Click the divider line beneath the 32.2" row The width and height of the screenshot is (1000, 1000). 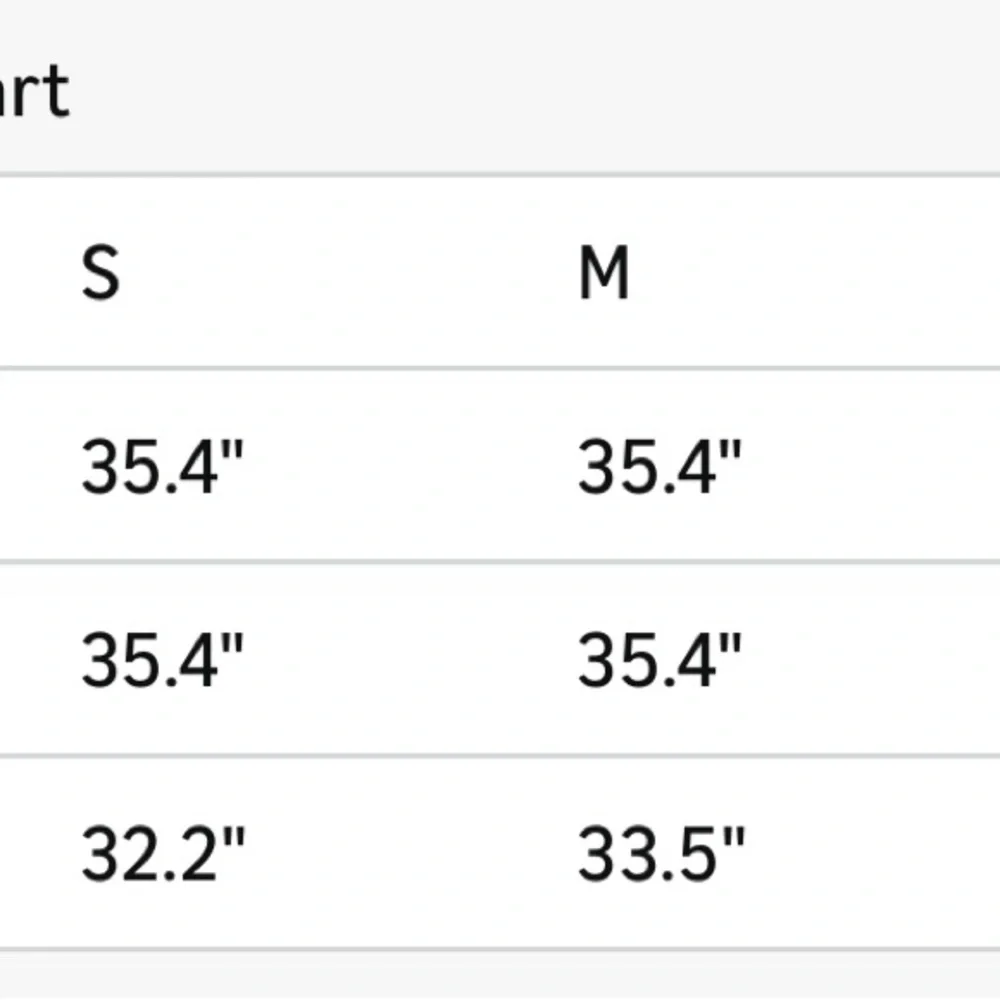(x=500, y=950)
